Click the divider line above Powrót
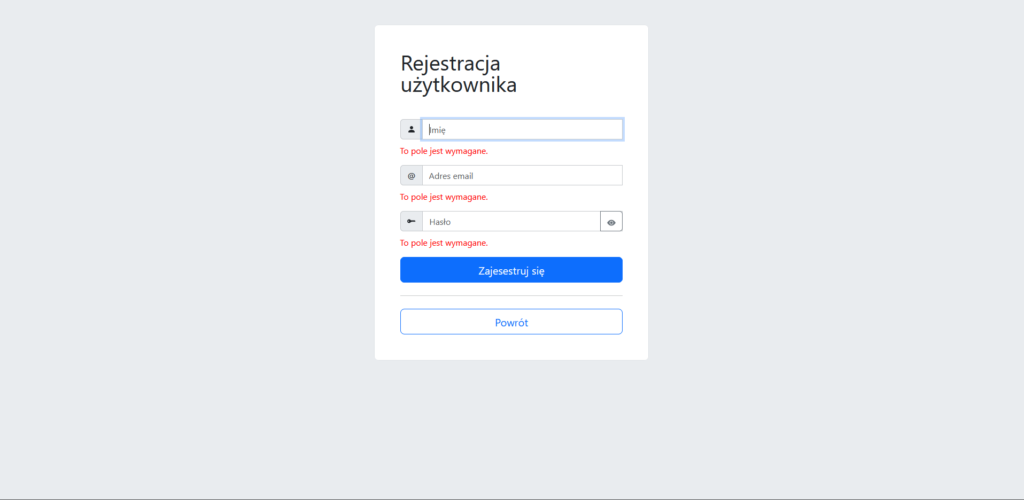Screen dimensions: 1024x500 pos(511,296)
